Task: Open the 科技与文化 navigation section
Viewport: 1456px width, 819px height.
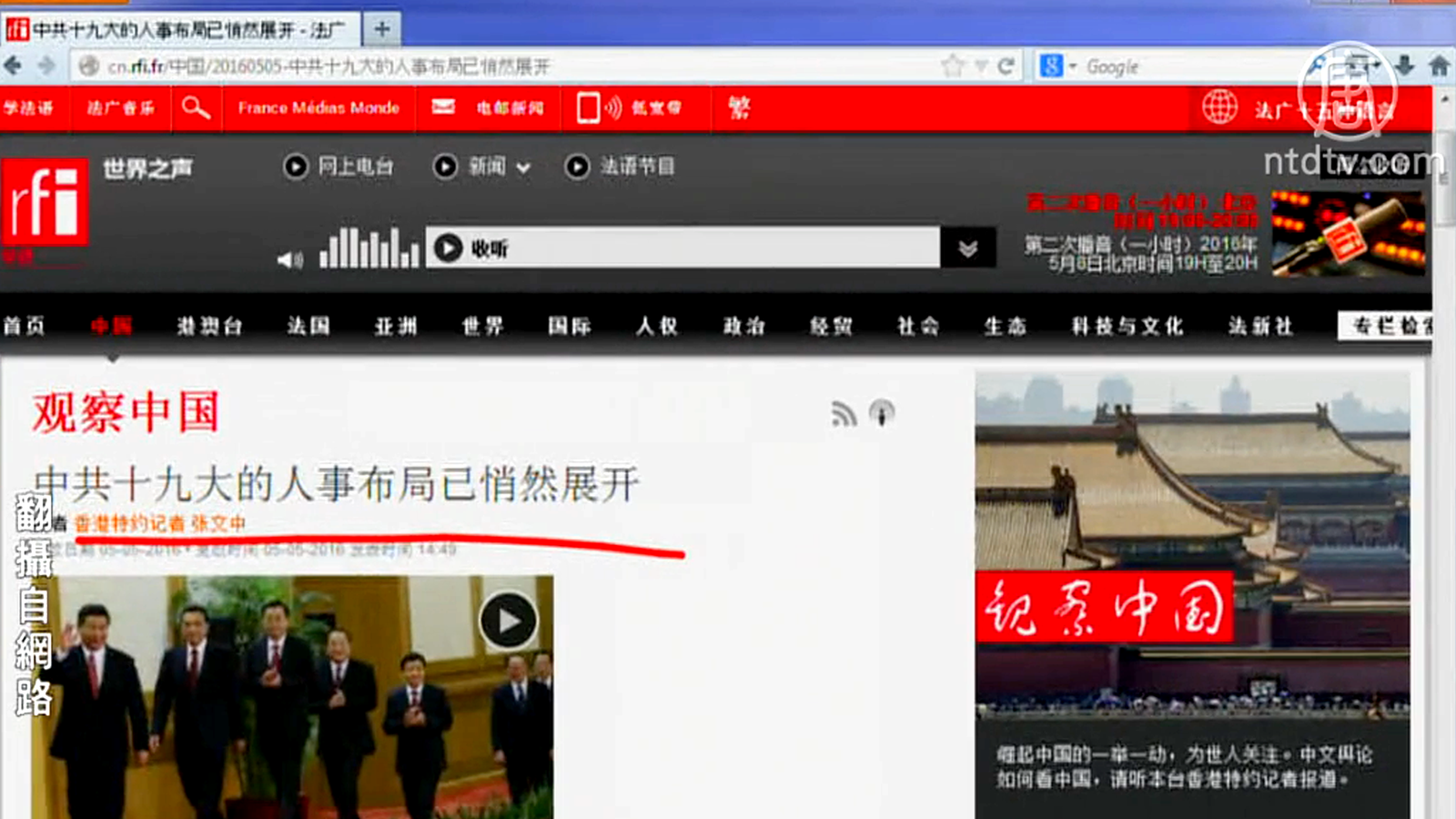Action: (x=1127, y=326)
